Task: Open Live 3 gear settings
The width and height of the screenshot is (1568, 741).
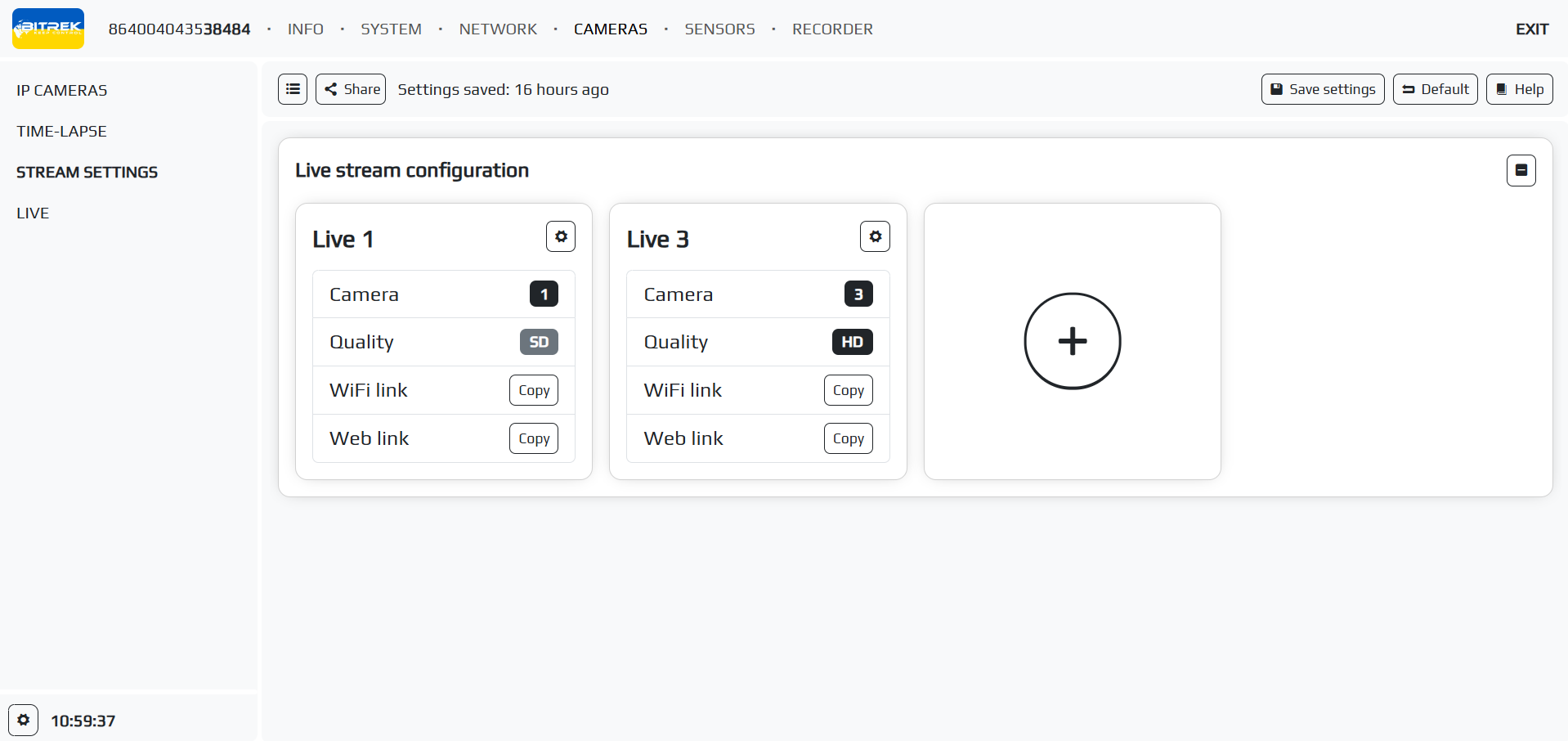Action: tap(875, 236)
